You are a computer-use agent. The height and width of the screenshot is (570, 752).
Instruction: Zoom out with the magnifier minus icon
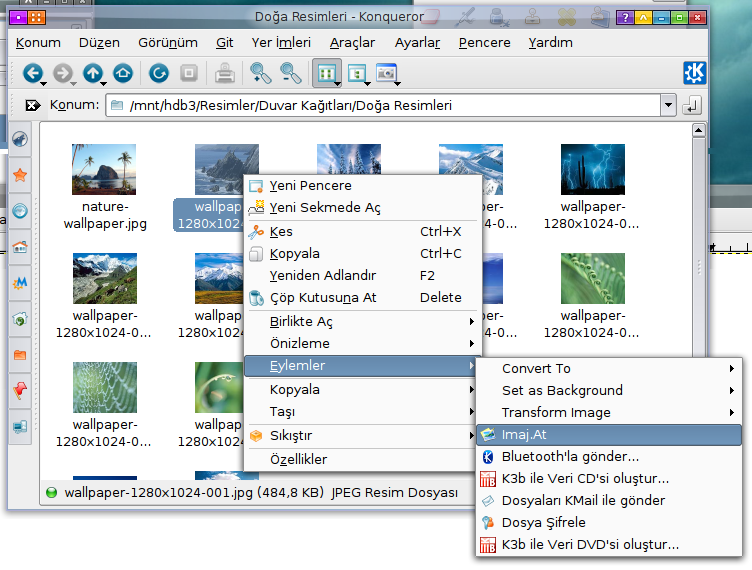(291, 73)
